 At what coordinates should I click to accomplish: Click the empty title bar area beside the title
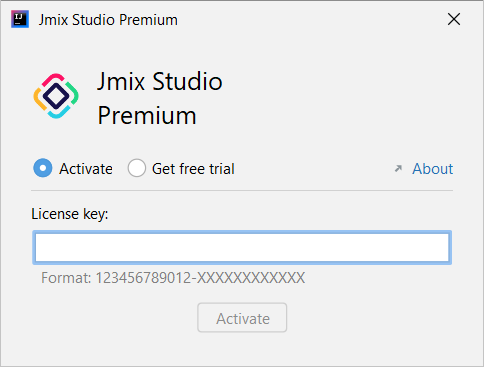coord(310,19)
